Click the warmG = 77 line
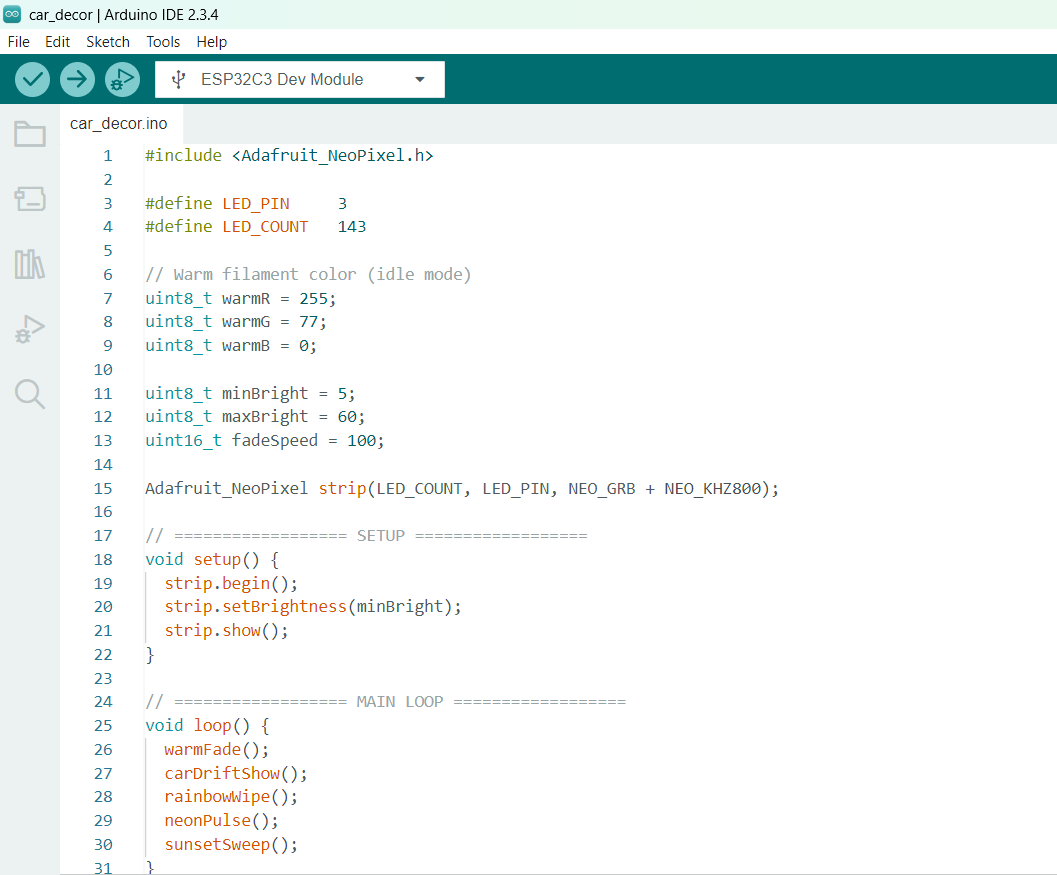Screen dimensions: 1057x875 (236, 322)
